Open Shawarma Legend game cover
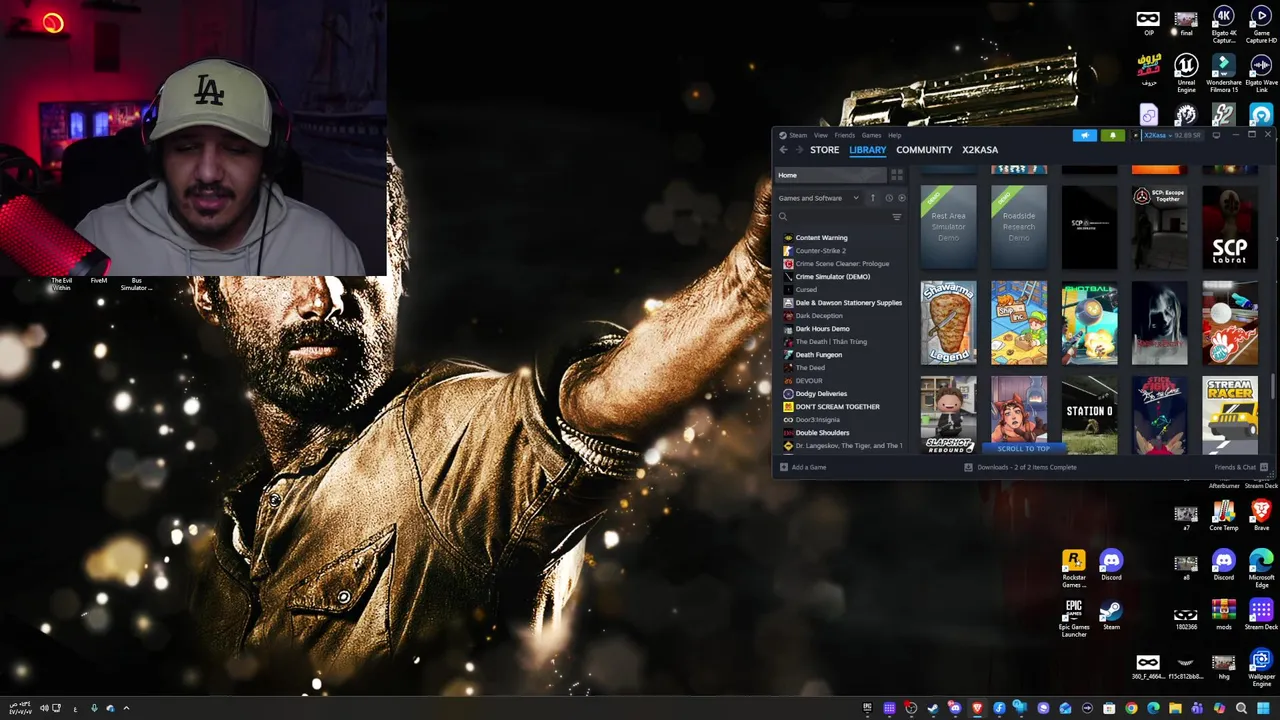The width and height of the screenshot is (1280, 720). 949,323
